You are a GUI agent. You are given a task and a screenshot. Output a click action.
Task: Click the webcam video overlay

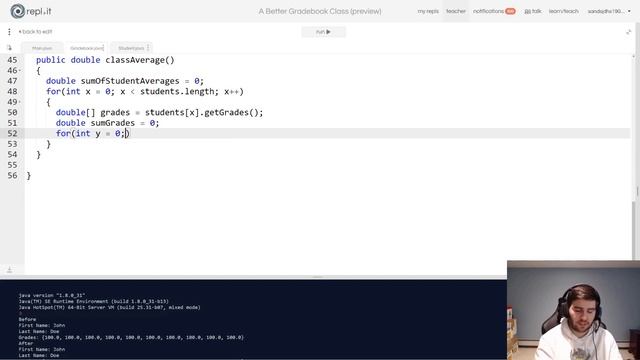pos(573,310)
